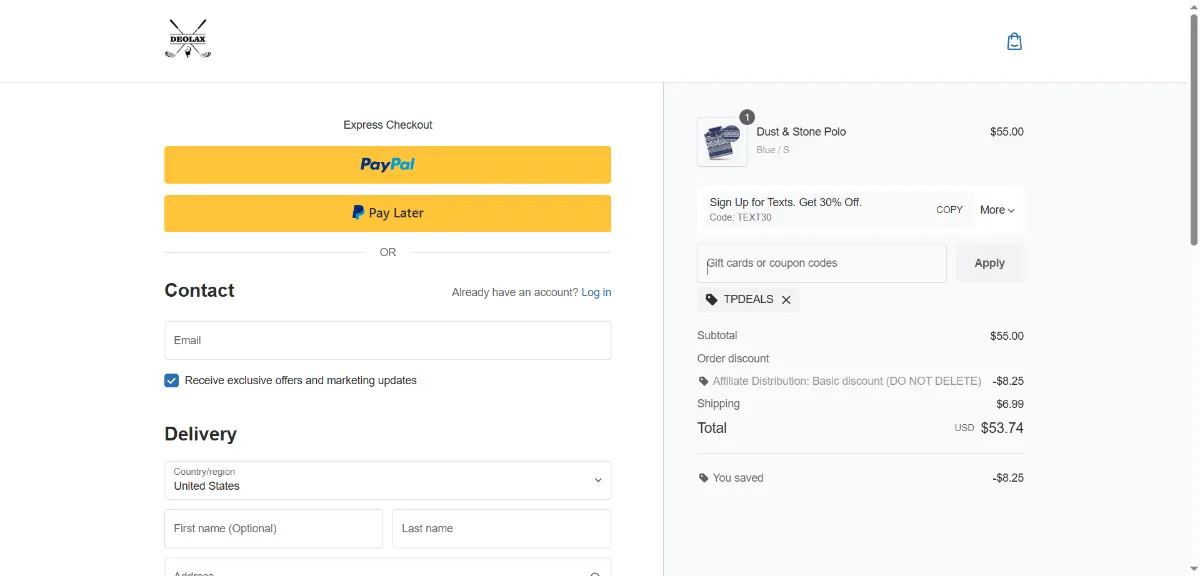Screen dimensions: 1200x576
Task: Click the Delivery section heading
Action: click(201, 434)
